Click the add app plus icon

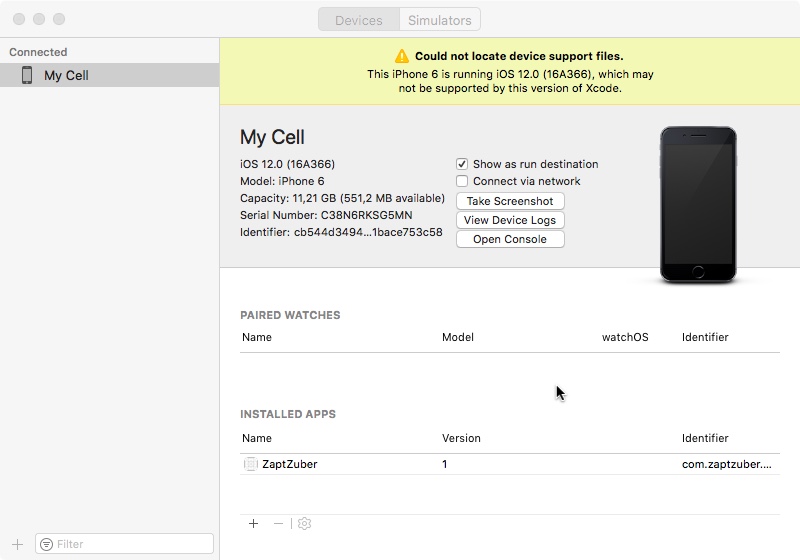click(253, 523)
